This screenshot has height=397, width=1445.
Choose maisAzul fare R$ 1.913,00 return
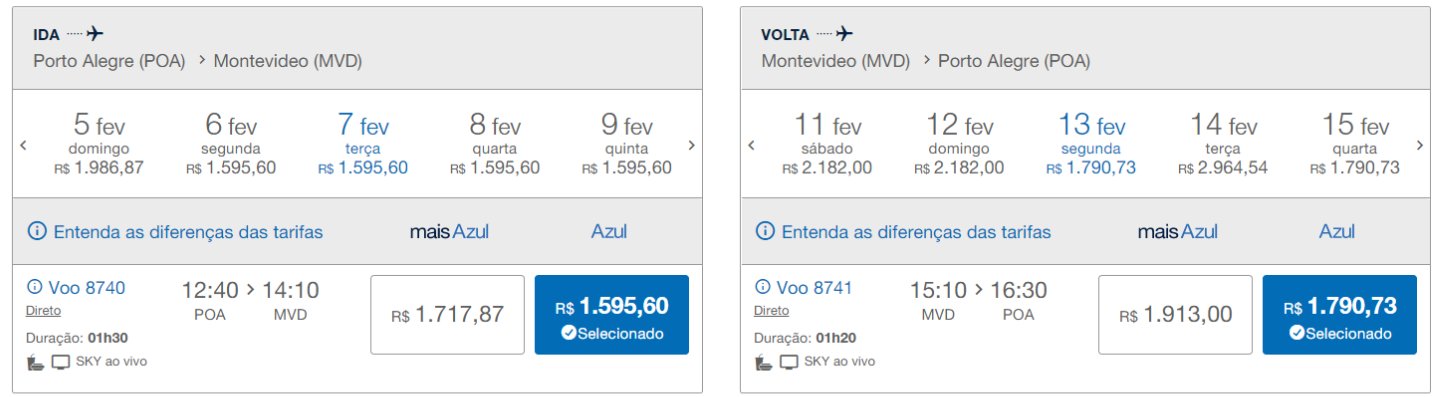click(x=1175, y=315)
